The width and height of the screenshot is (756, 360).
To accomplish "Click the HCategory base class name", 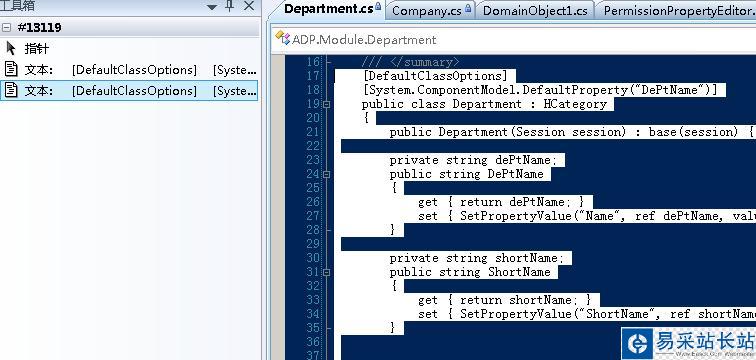I will coord(575,104).
